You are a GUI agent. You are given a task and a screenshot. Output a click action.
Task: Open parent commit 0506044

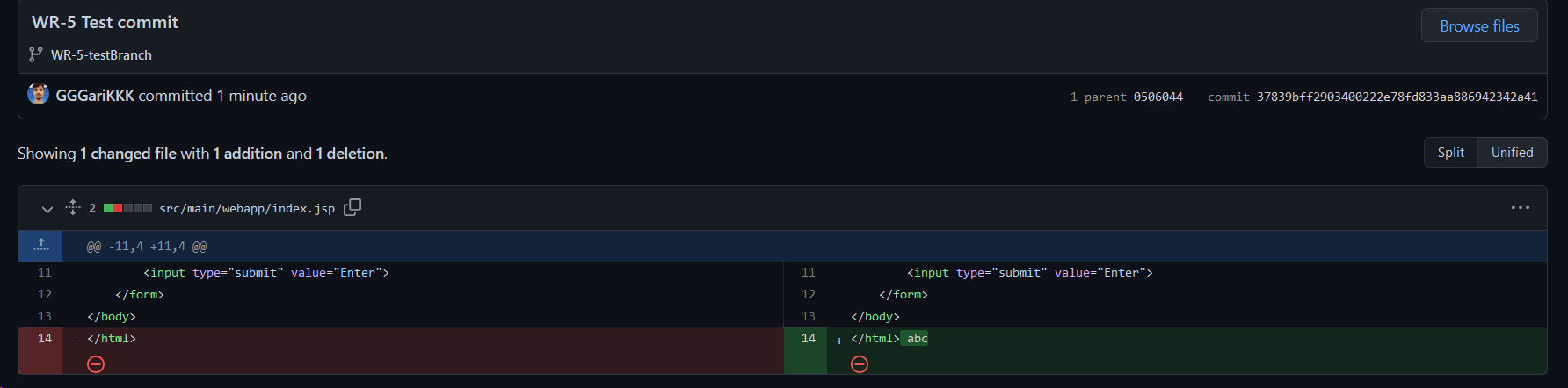(1158, 97)
